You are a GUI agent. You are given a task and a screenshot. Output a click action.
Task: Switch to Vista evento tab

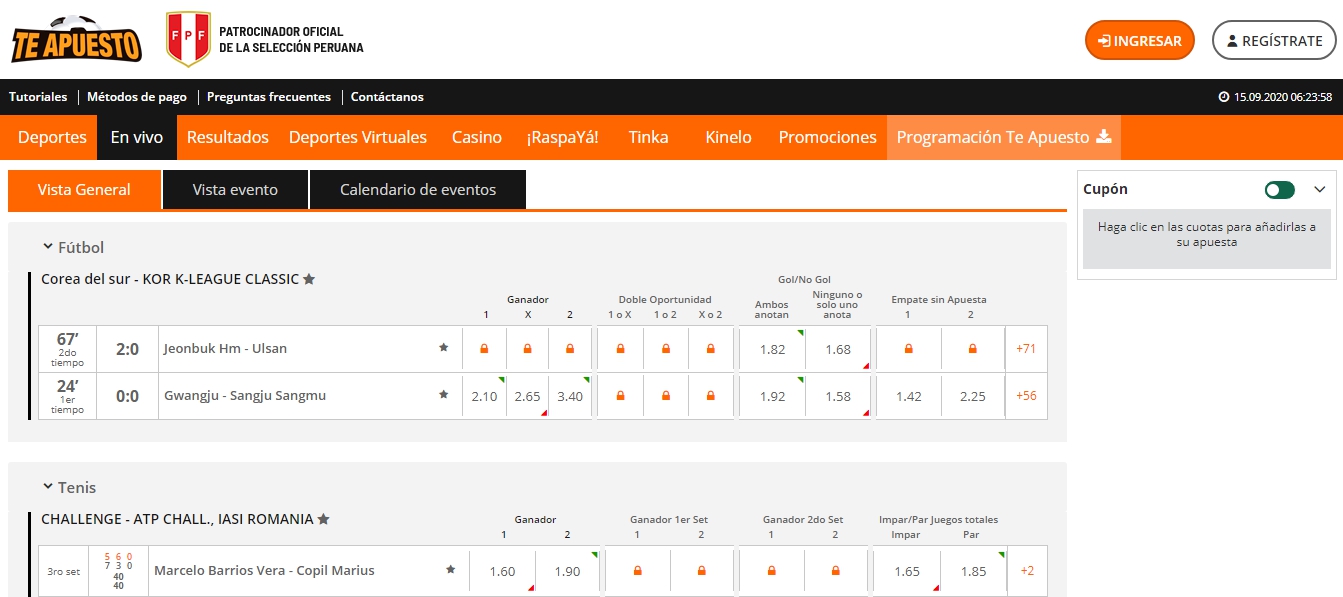[x=235, y=190]
